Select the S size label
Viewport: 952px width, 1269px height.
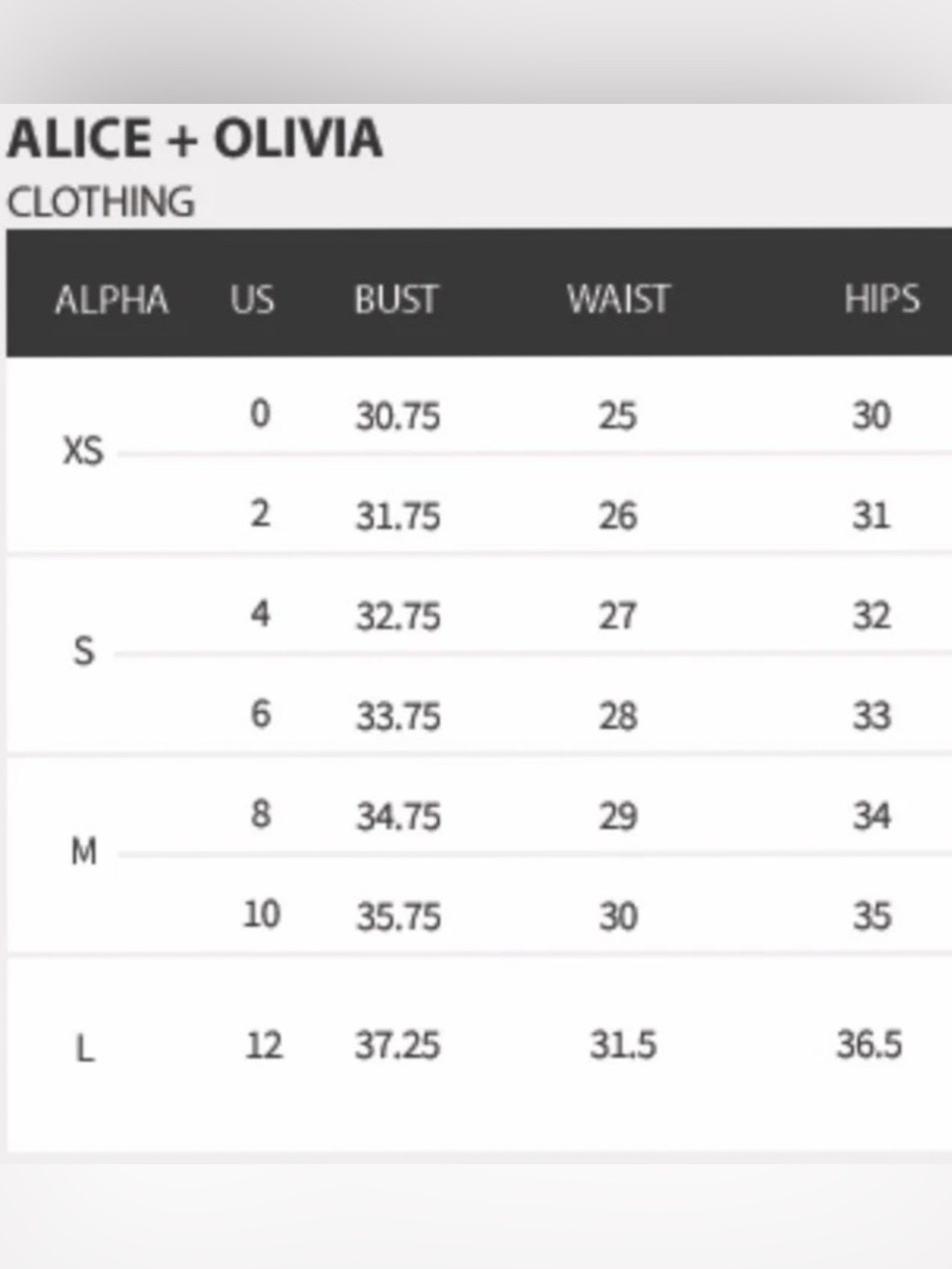84,651
